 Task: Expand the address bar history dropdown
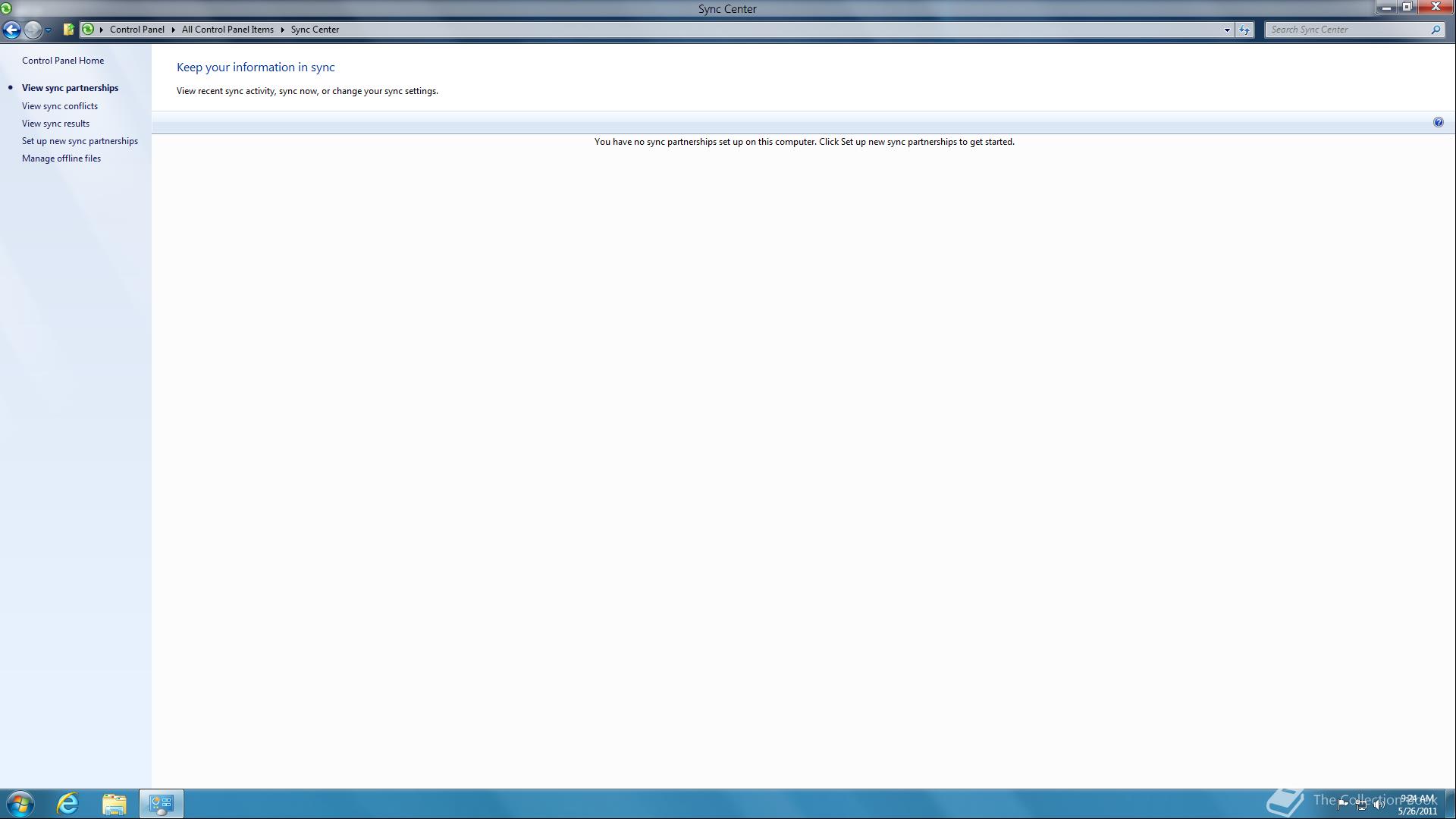point(1226,30)
